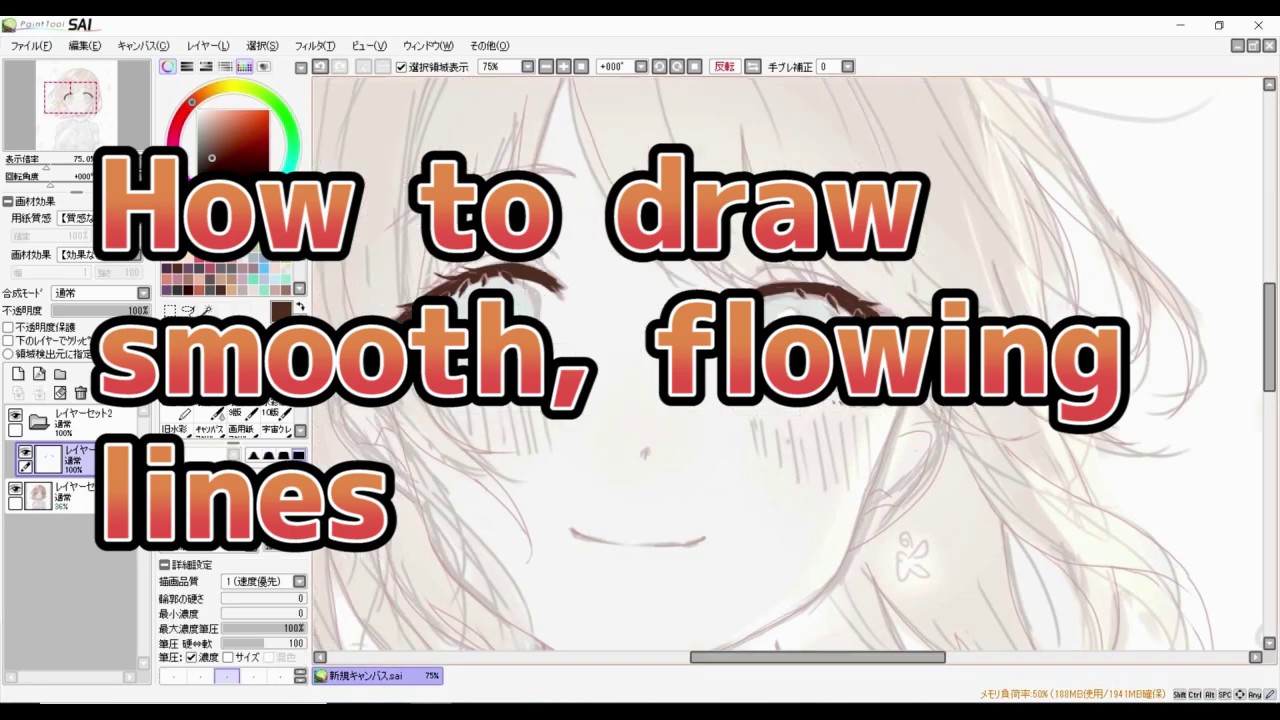Screen dimensions: 1280x720
Task: Create a new linework layer
Action: pos(39,374)
